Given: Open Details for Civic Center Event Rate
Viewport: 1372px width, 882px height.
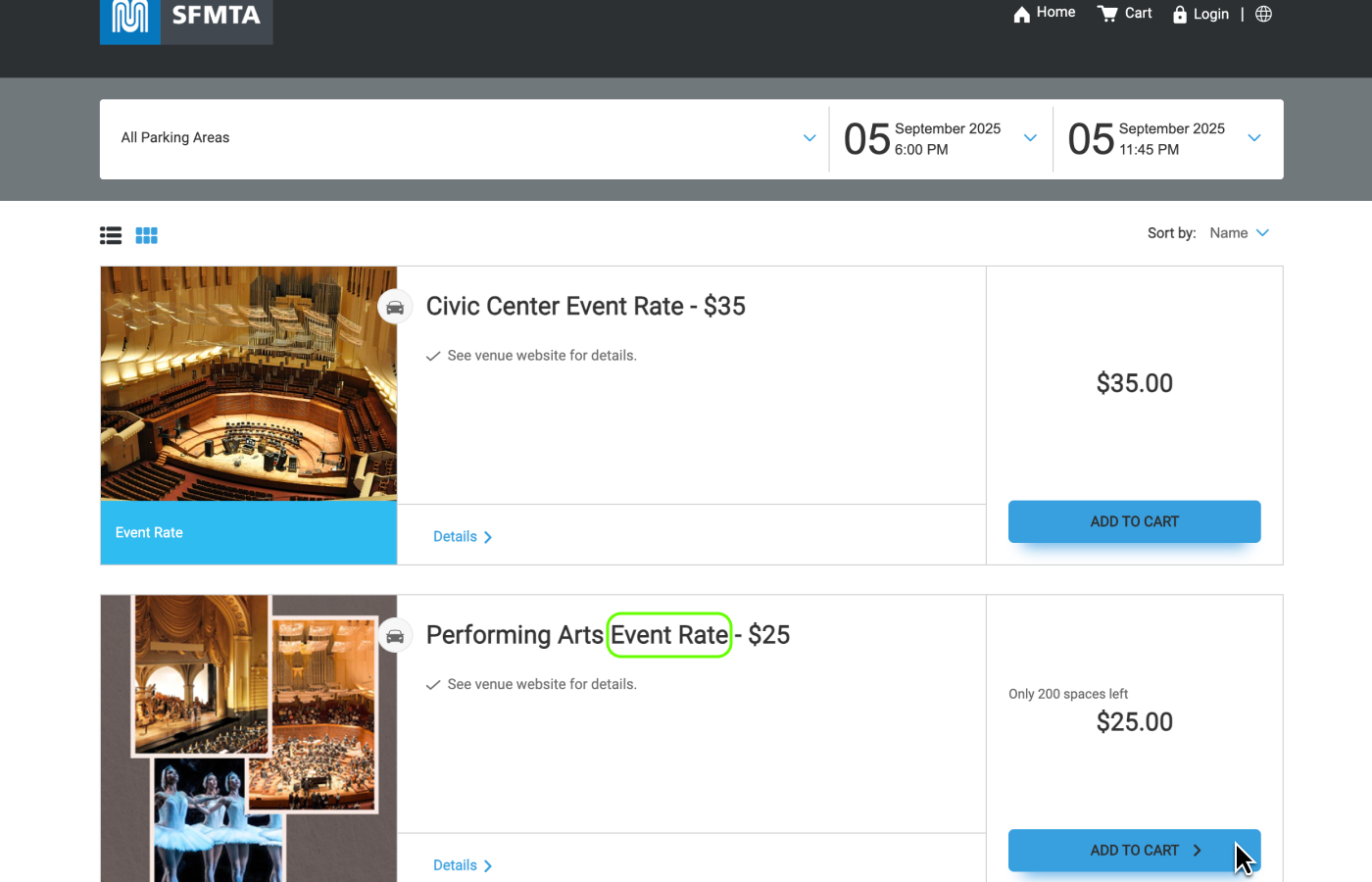Looking at the screenshot, I should click(x=462, y=537).
